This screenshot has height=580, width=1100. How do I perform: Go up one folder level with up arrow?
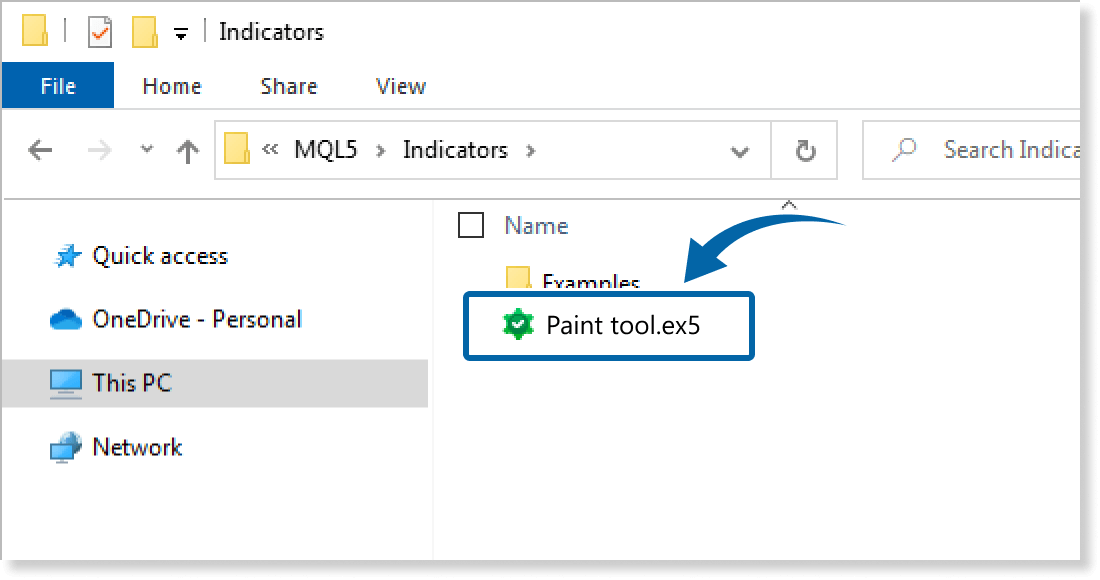tap(187, 151)
